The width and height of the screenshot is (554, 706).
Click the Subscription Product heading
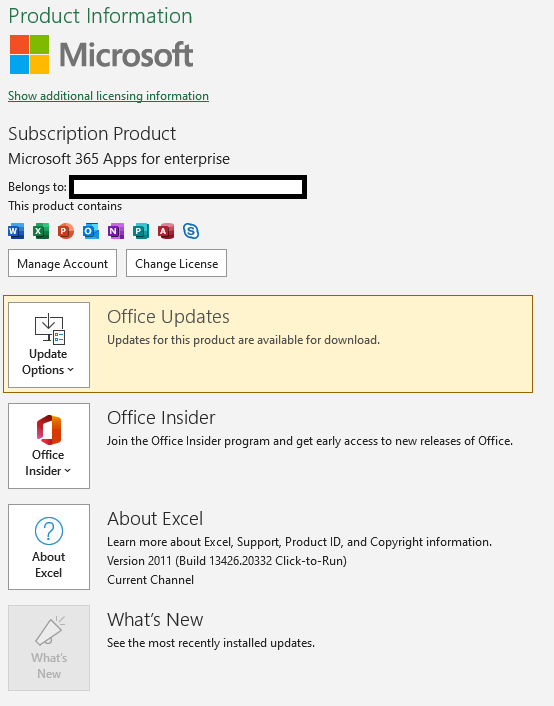pos(92,134)
